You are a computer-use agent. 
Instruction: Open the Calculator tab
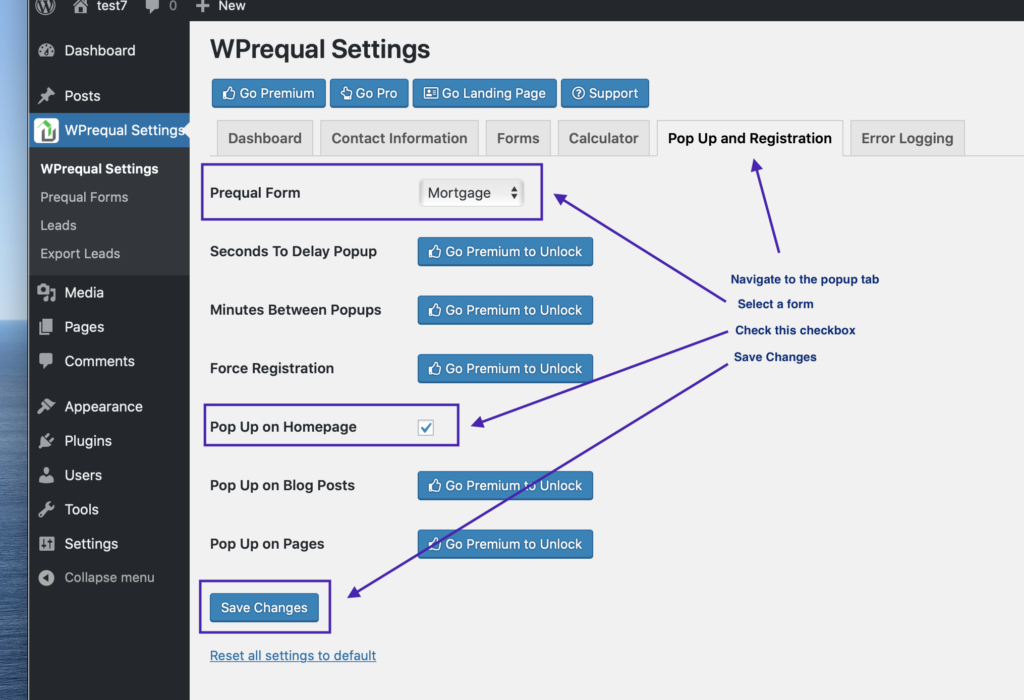click(603, 138)
